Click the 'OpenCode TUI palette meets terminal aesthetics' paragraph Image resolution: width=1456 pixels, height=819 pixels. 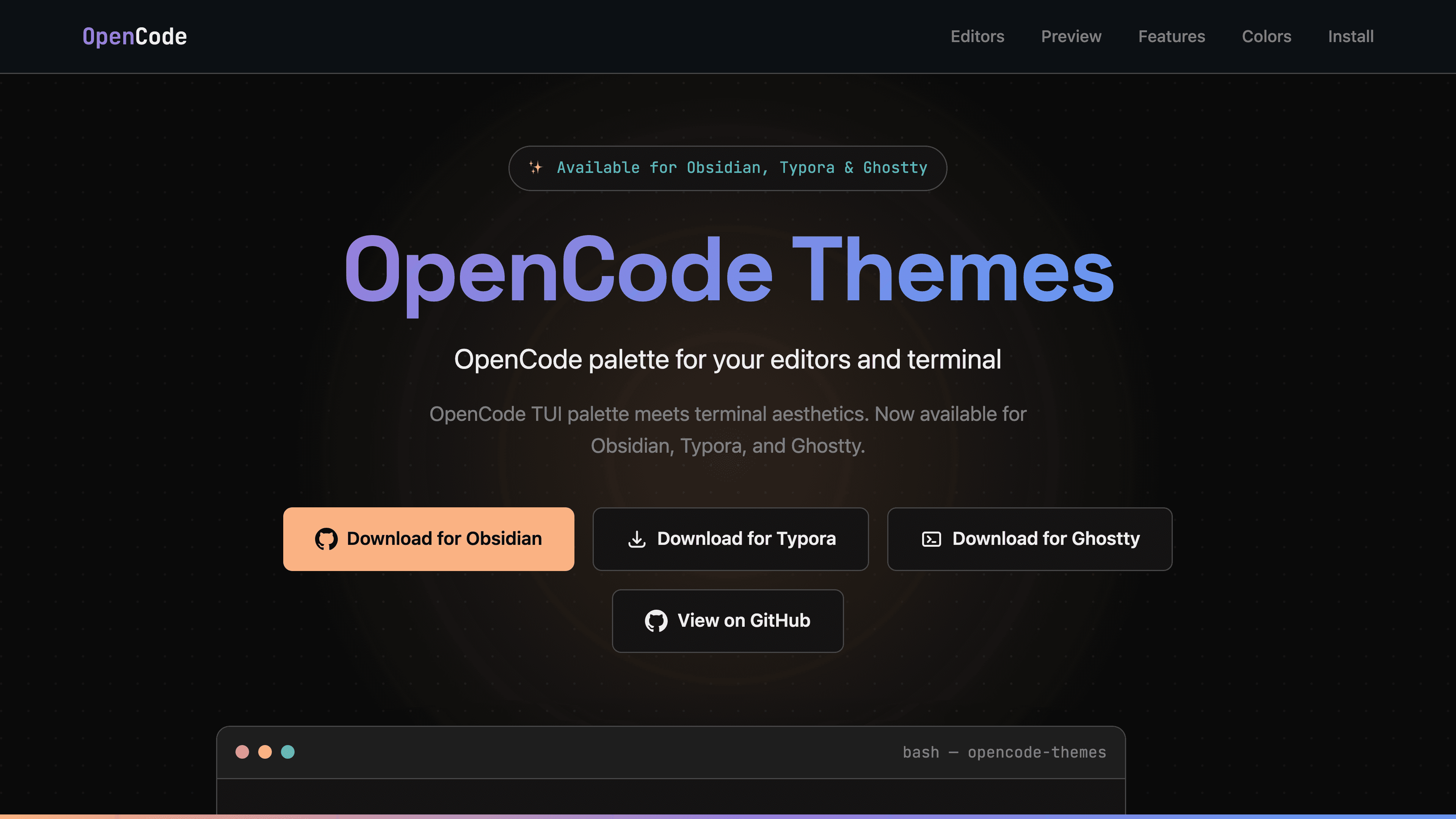tap(728, 430)
